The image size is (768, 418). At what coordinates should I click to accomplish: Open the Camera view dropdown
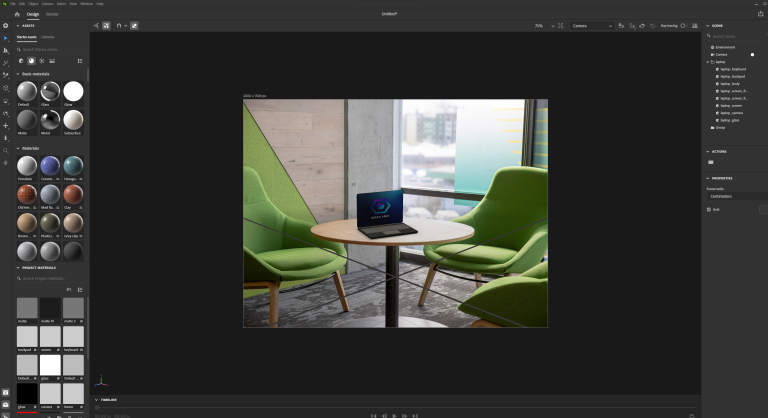coord(590,26)
